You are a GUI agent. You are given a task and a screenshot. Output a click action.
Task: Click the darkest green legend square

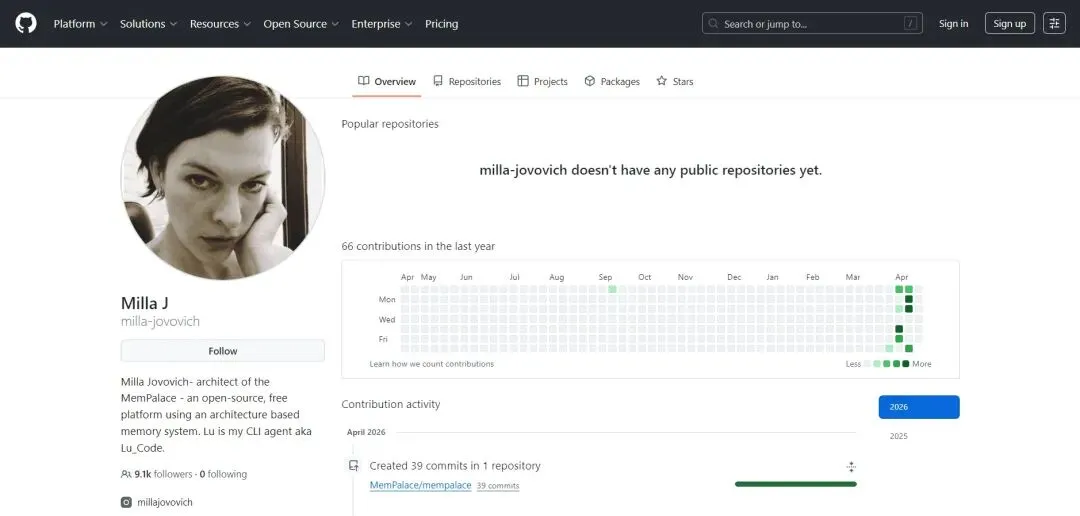point(906,364)
